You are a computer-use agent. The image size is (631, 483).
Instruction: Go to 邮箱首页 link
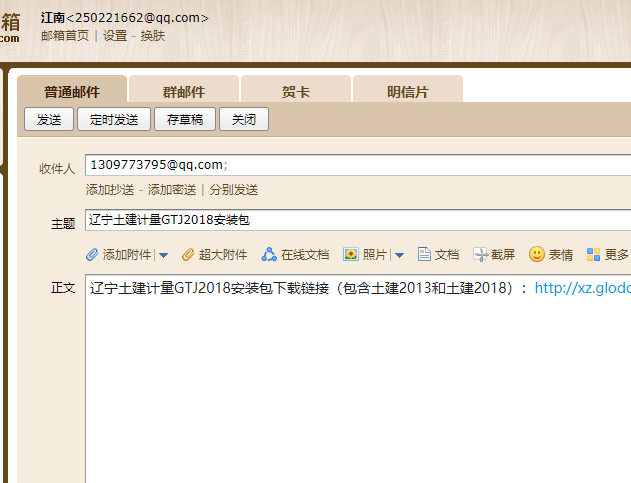pyautogui.click(x=65, y=36)
